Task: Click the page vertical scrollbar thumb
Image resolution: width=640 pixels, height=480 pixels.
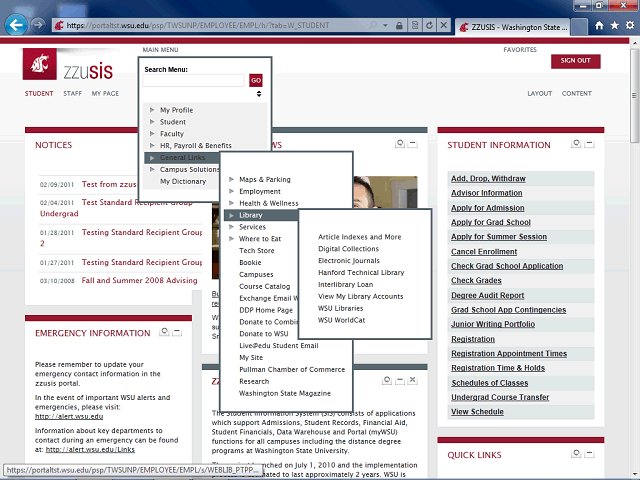Action: 635,95
